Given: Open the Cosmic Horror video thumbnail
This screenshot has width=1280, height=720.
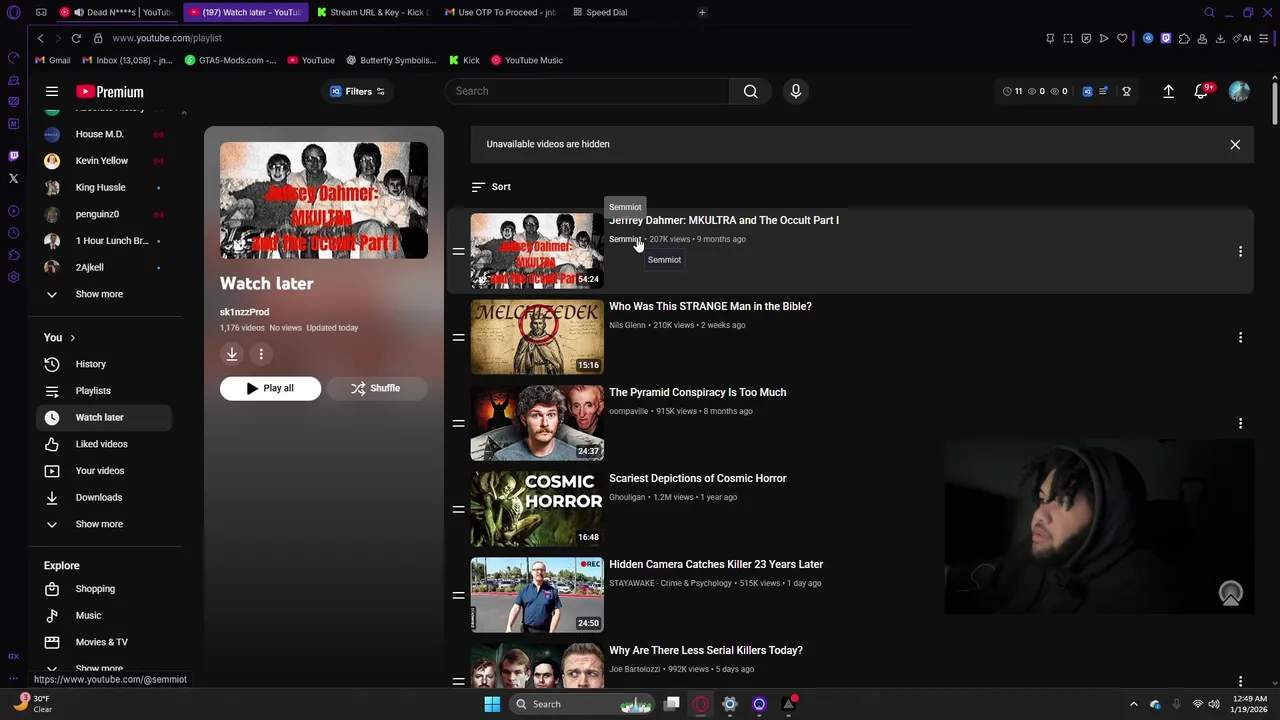Looking at the screenshot, I should [x=537, y=509].
